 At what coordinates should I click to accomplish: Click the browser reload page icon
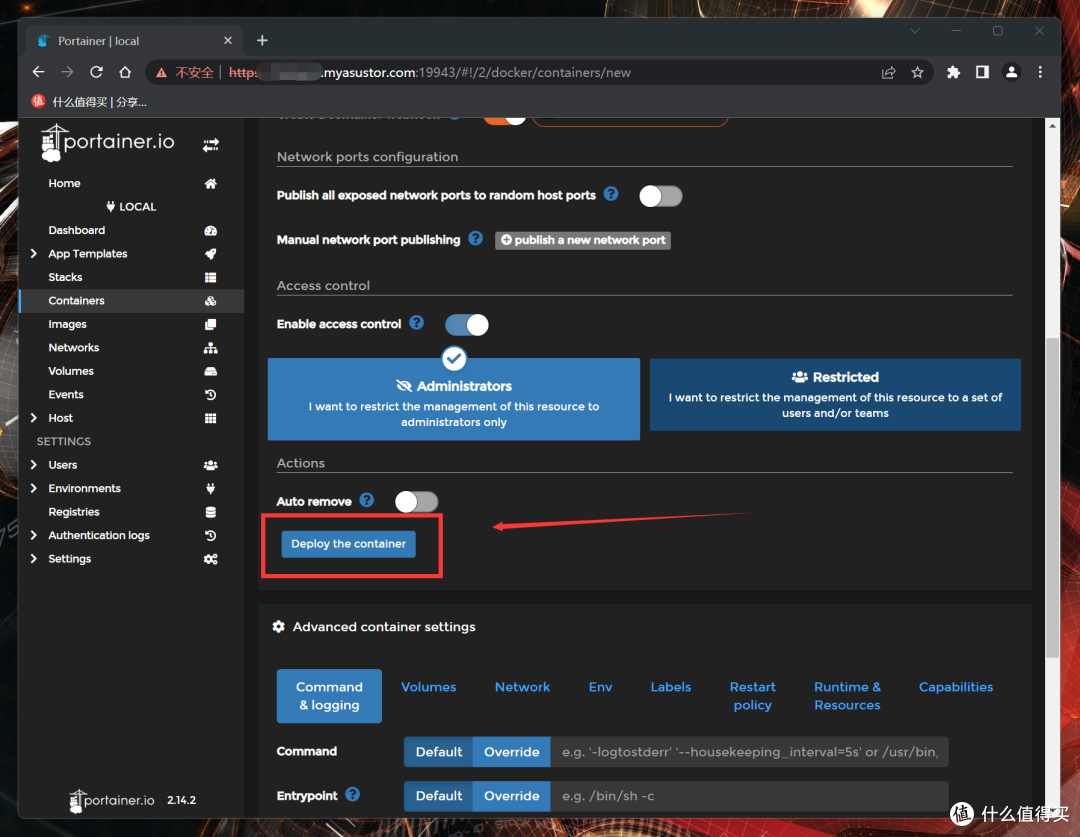97,72
